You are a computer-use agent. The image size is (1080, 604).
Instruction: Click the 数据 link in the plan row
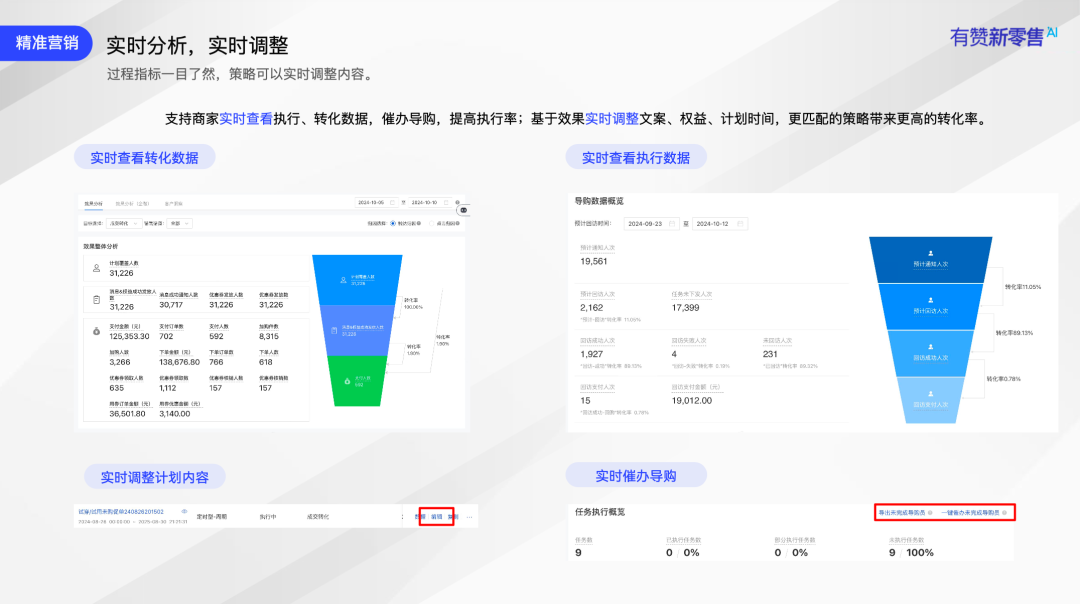(x=420, y=517)
